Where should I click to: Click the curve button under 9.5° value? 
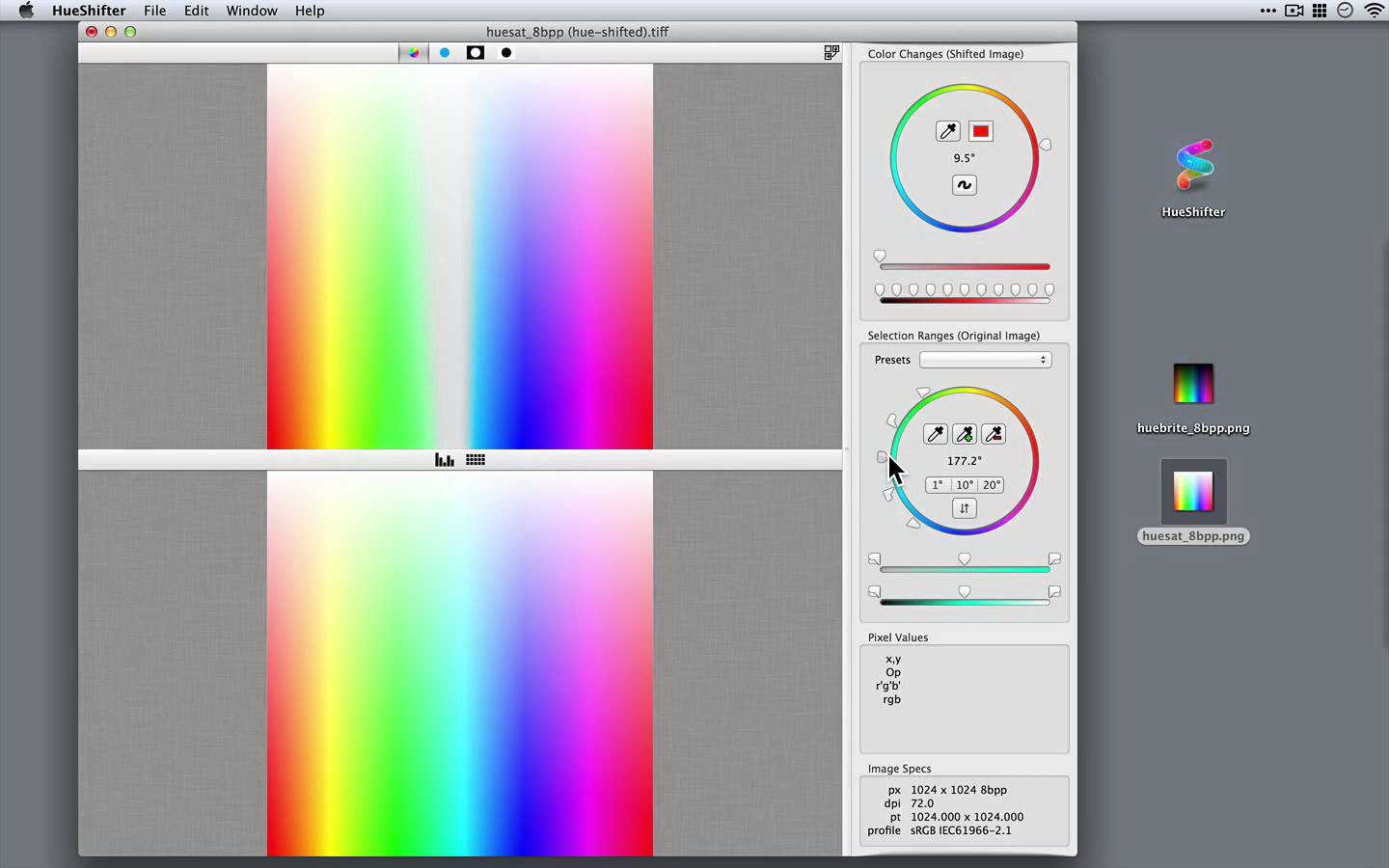coord(964,185)
